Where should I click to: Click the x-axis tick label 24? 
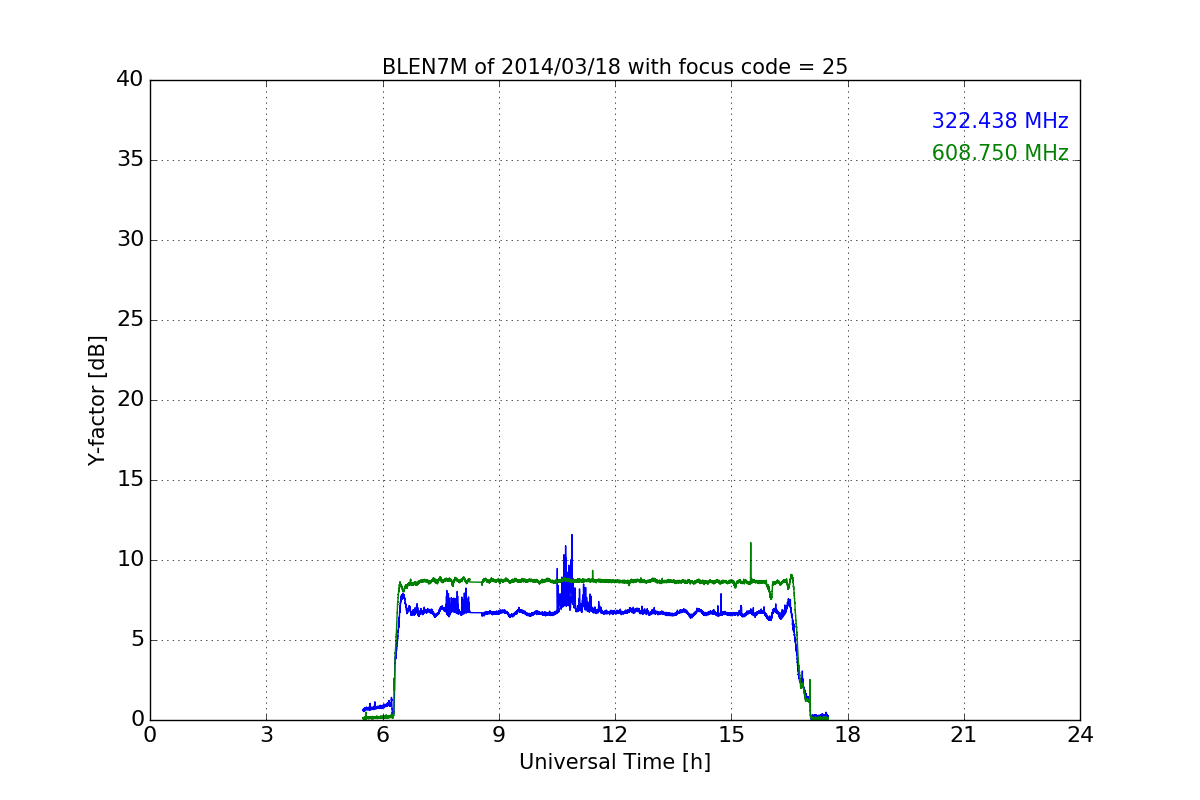1080,735
